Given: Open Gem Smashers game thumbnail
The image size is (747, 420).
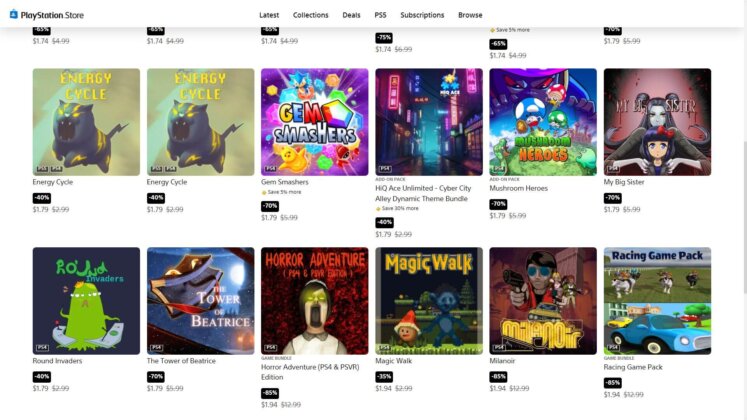Looking at the screenshot, I should 314,122.
